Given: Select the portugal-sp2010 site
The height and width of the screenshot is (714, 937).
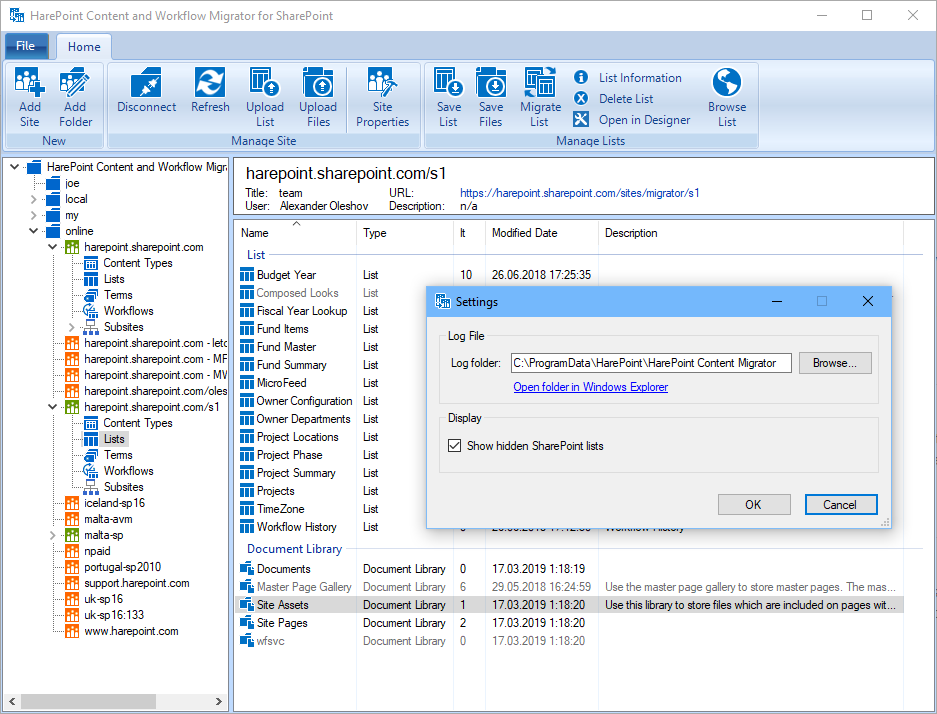Looking at the screenshot, I should click(123, 567).
